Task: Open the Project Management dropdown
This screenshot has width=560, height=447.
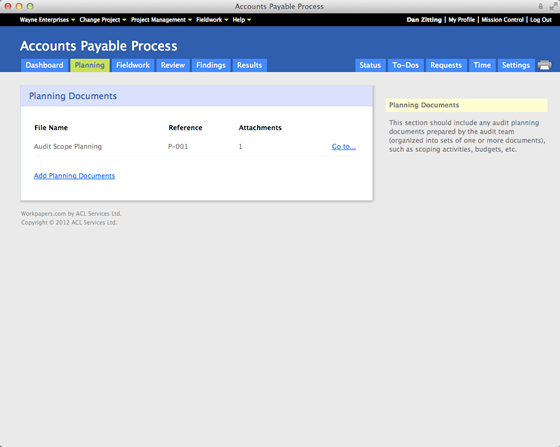Action: (161, 20)
